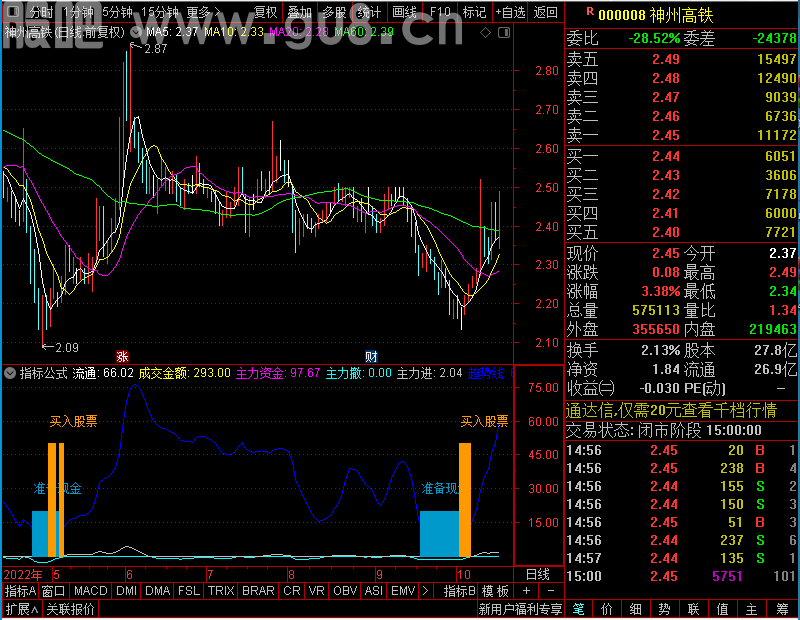The image size is (800, 620).
Task: Select the 联 linked tab
Action: click(x=693, y=609)
